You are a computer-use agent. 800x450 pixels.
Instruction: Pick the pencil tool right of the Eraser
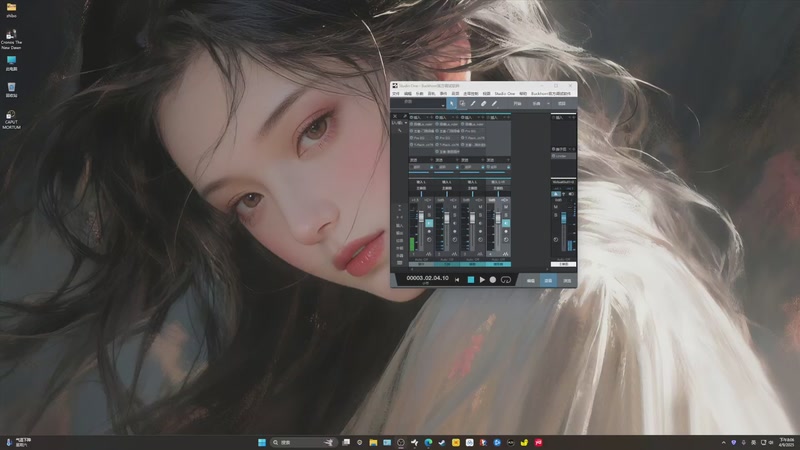pyautogui.click(x=494, y=104)
